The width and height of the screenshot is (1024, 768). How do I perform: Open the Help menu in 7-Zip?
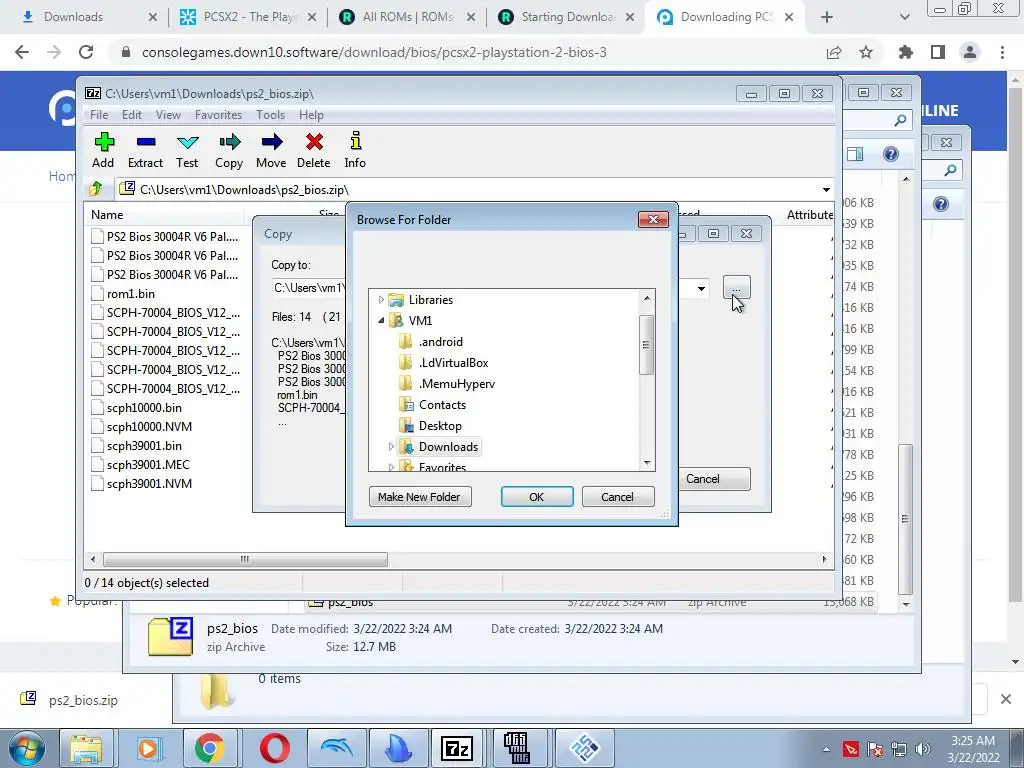pyautogui.click(x=312, y=115)
